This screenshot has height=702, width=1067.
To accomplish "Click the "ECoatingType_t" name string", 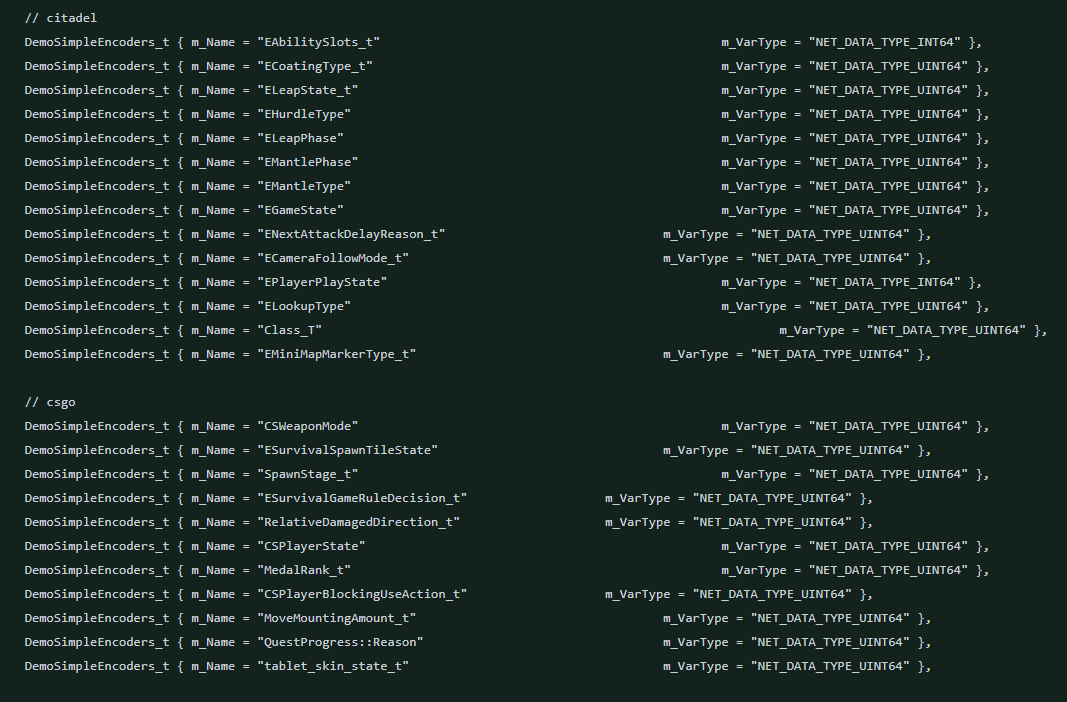I will coord(314,66).
